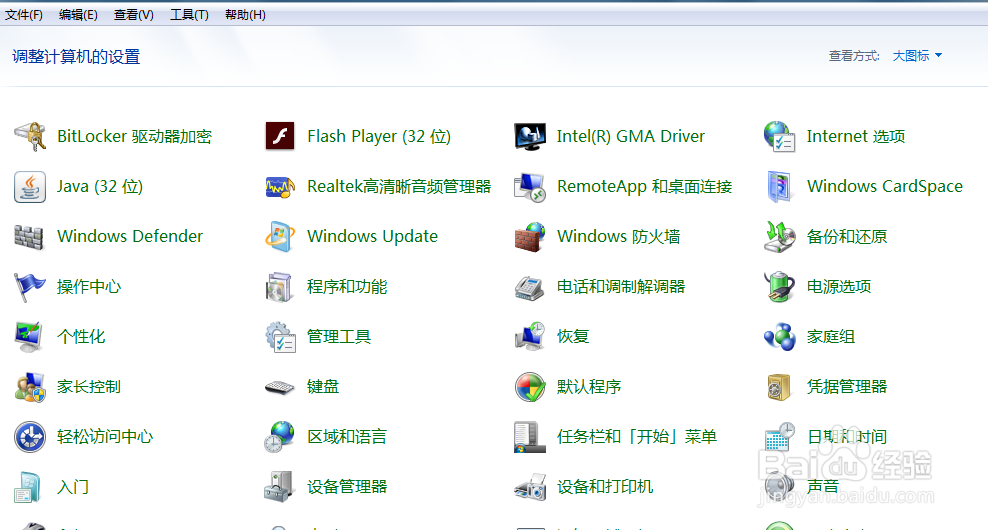Open the Internet 选项 text link

(856, 136)
